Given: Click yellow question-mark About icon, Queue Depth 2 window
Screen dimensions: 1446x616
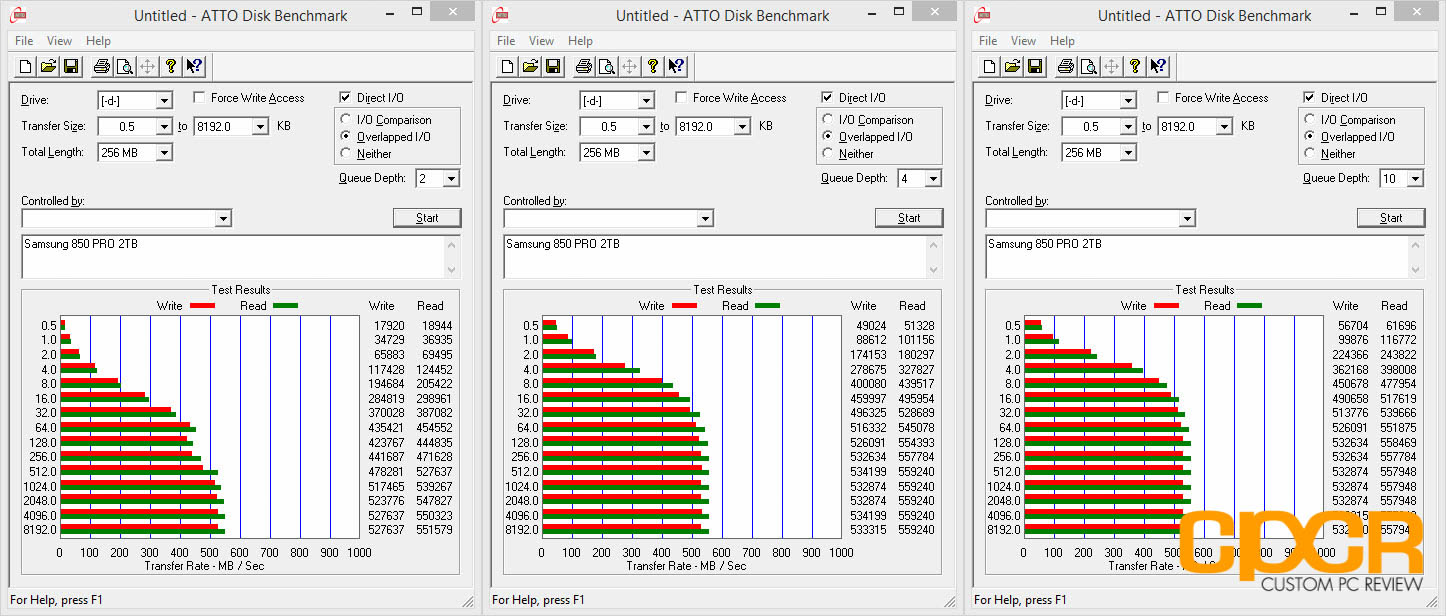Looking at the screenshot, I should (170, 67).
